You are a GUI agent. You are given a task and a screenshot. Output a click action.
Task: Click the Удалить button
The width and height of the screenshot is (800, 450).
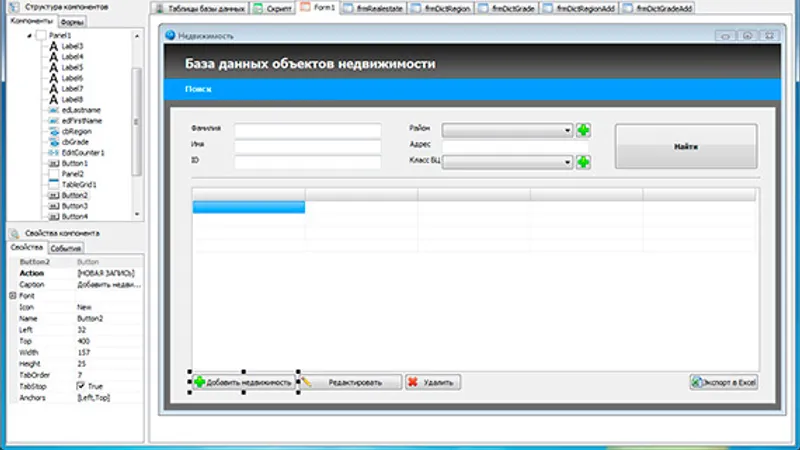tap(433, 382)
